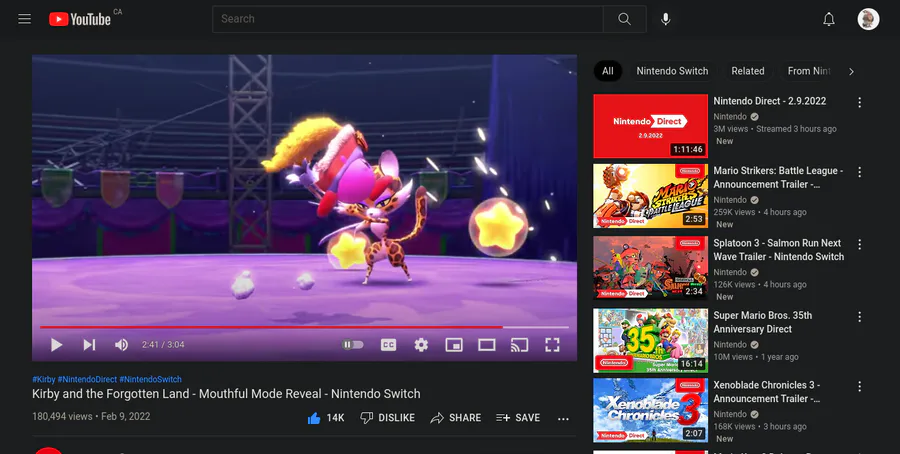Select the All filter chip

pyautogui.click(x=608, y=71)
